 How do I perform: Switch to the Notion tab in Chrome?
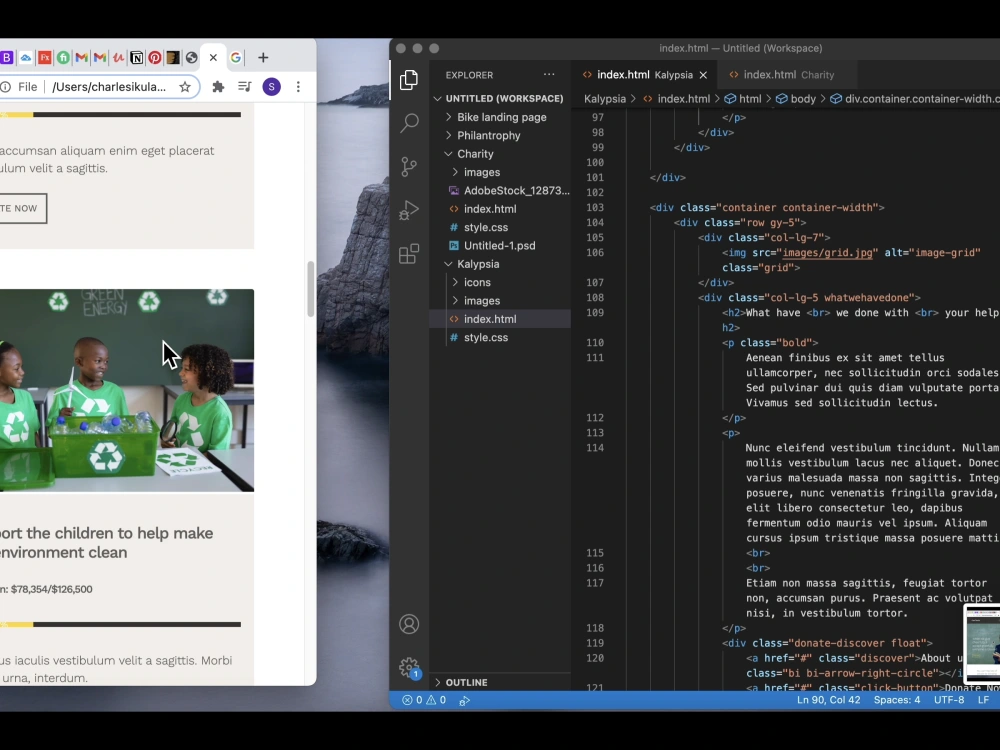pos(136,57)
